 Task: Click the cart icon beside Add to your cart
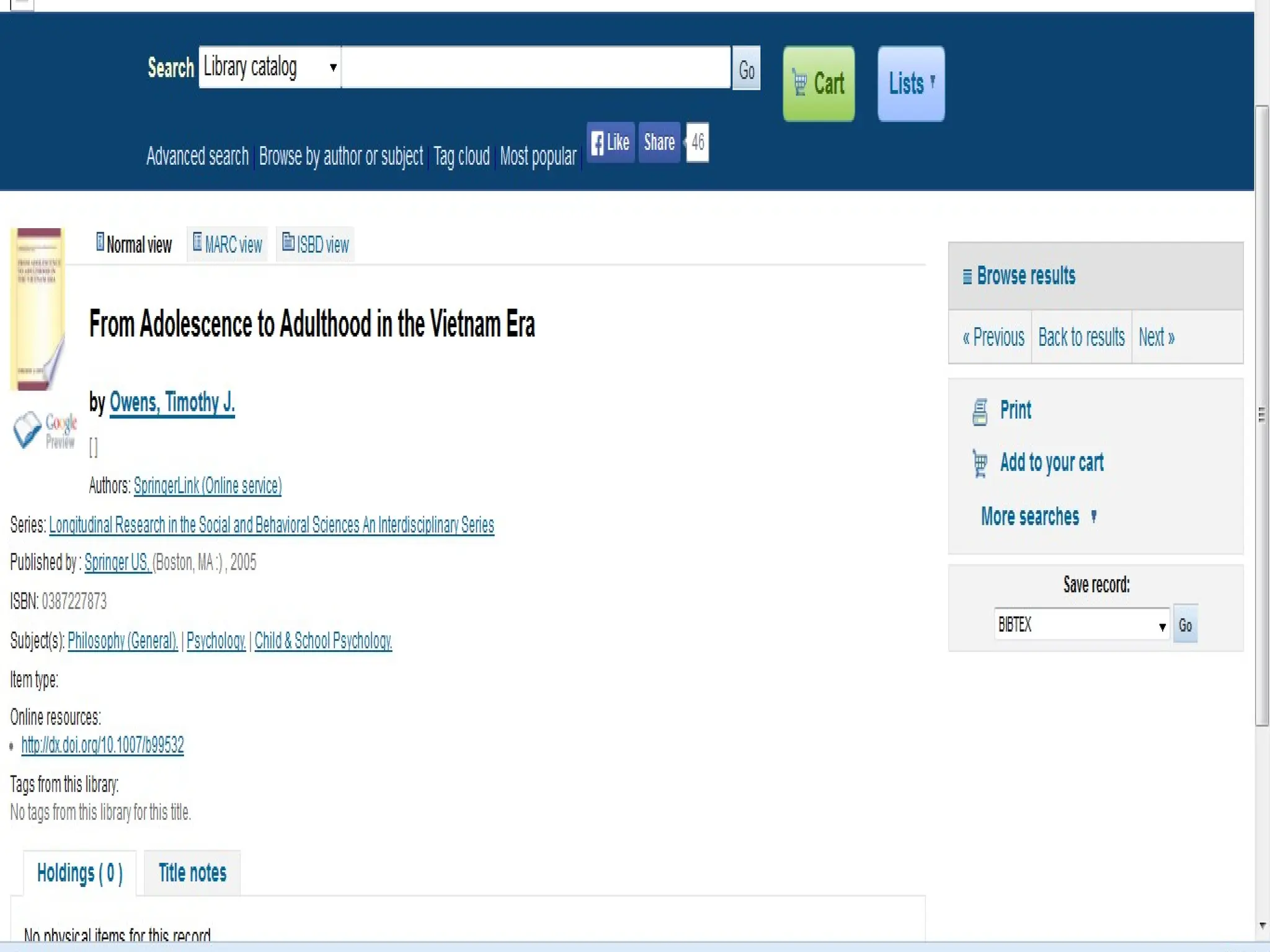[x=980, y=464]
